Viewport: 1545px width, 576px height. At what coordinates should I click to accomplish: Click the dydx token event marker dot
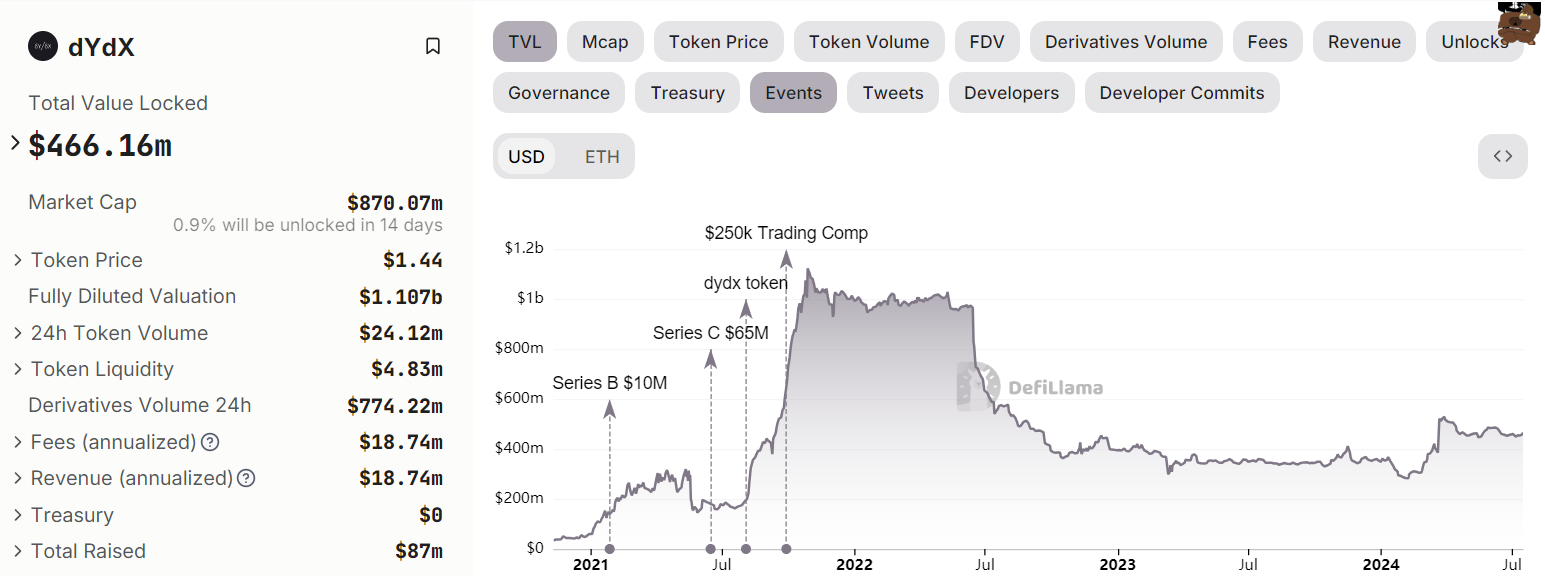(746, 549)
